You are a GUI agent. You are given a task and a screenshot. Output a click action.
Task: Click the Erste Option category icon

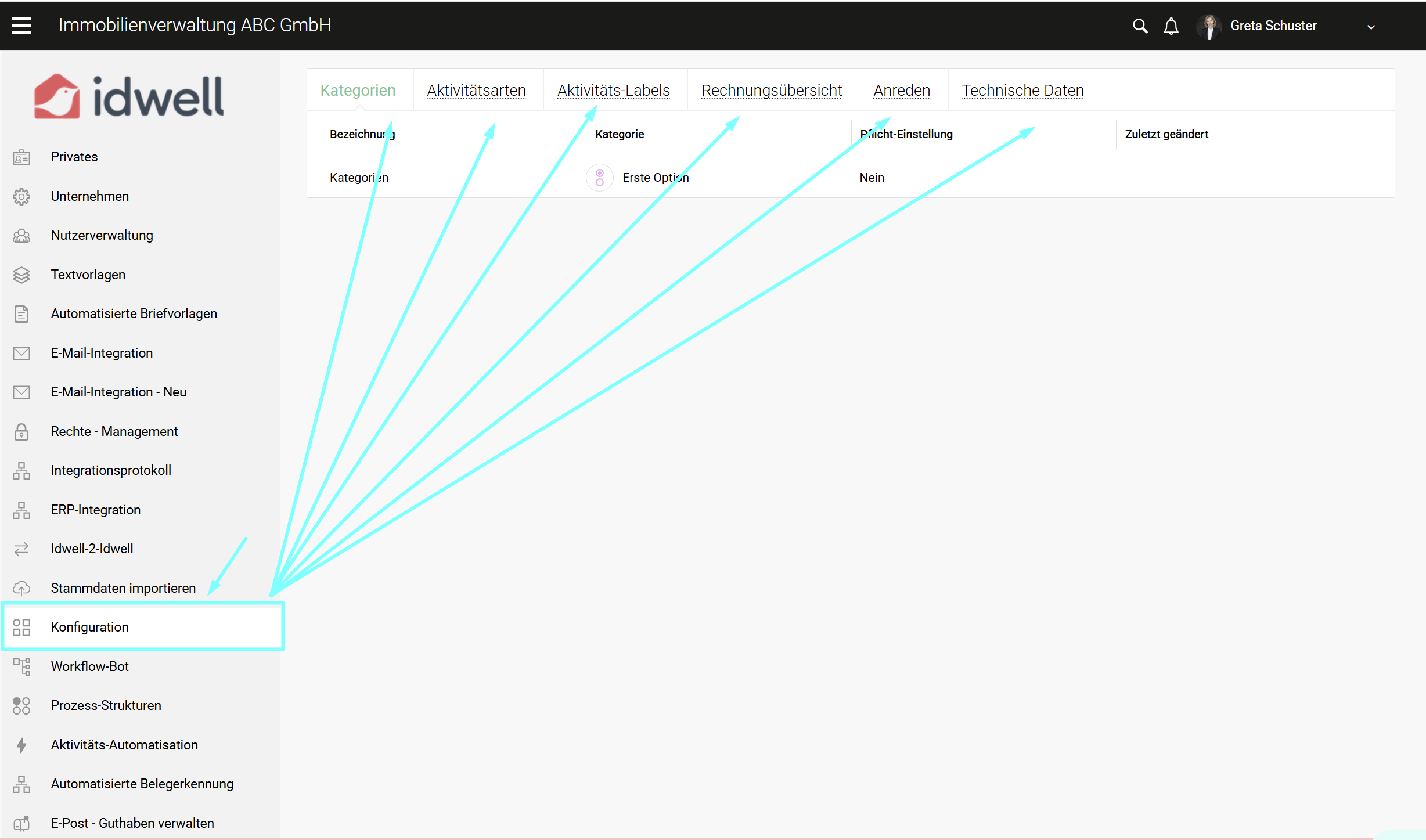(600, 178)
